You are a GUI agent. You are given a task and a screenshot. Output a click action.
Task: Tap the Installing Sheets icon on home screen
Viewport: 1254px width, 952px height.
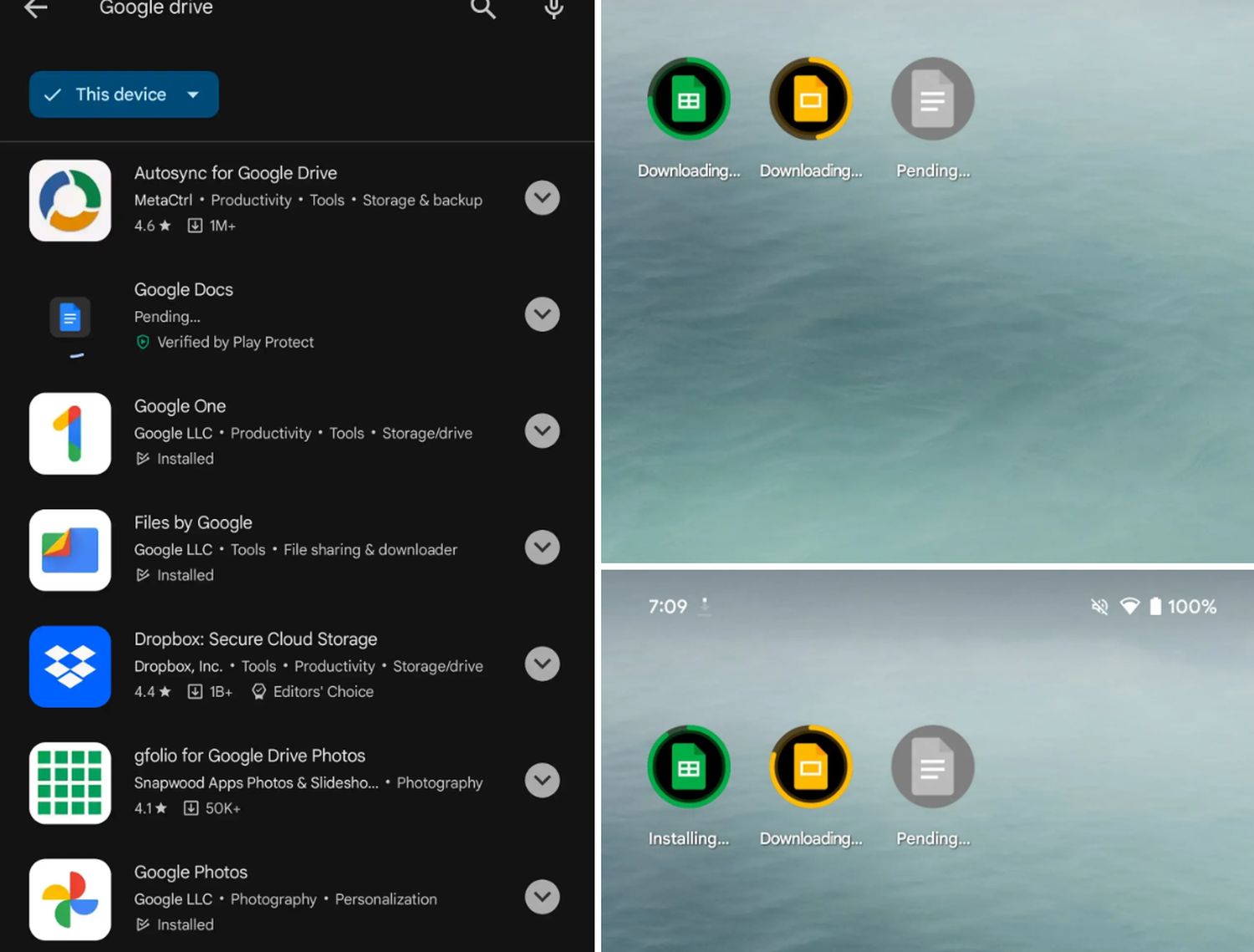pos(689,767)
